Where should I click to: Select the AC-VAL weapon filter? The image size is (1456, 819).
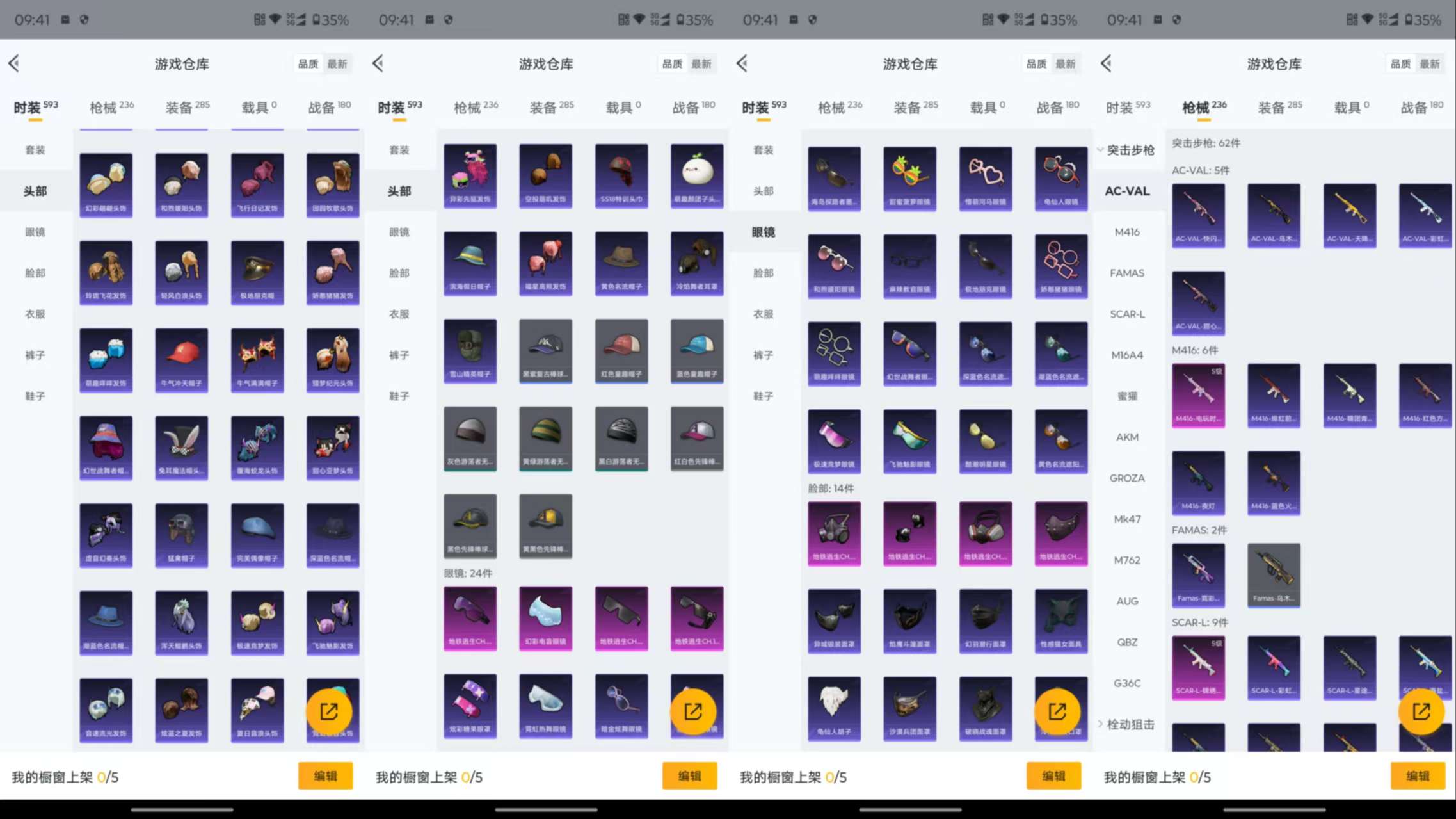[x=1127, y=190]
